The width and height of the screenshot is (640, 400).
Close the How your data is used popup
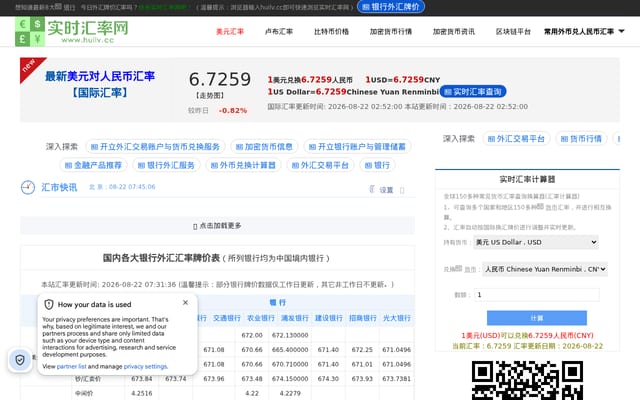tap(185, 302)
